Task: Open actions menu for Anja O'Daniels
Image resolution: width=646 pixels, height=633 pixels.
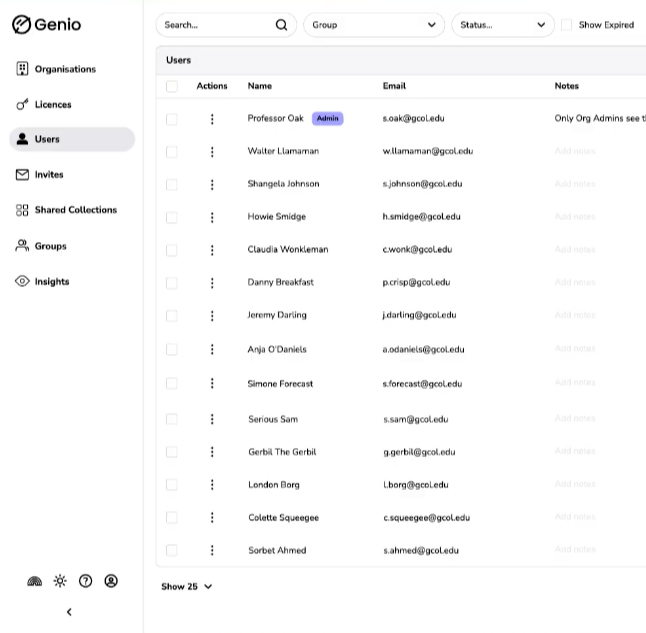Action: (212, 349)
